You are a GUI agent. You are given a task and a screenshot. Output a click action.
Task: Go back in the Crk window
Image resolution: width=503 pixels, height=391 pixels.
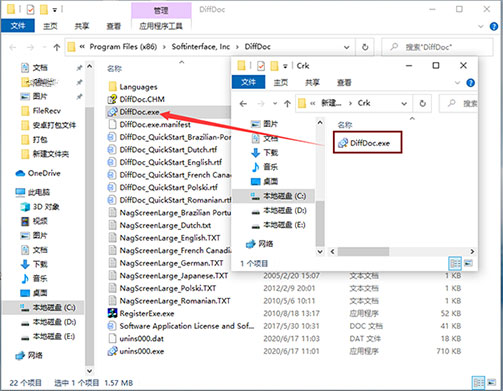tap(243, 104)
